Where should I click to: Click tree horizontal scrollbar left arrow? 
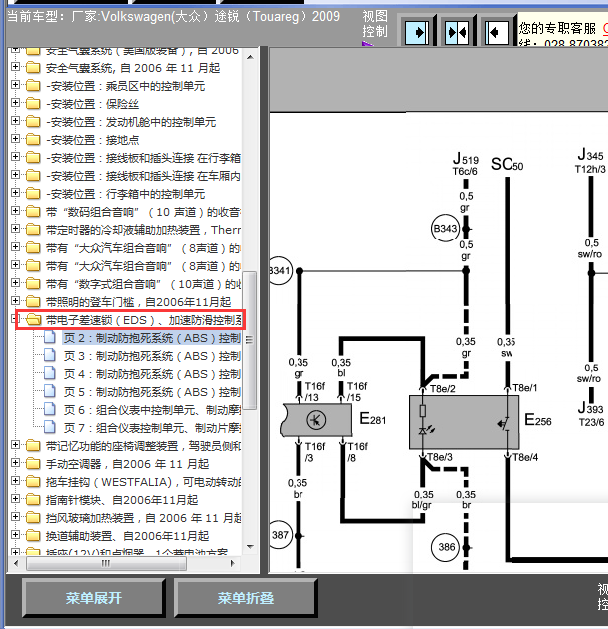pyautogui.click(x=16, y=563)
